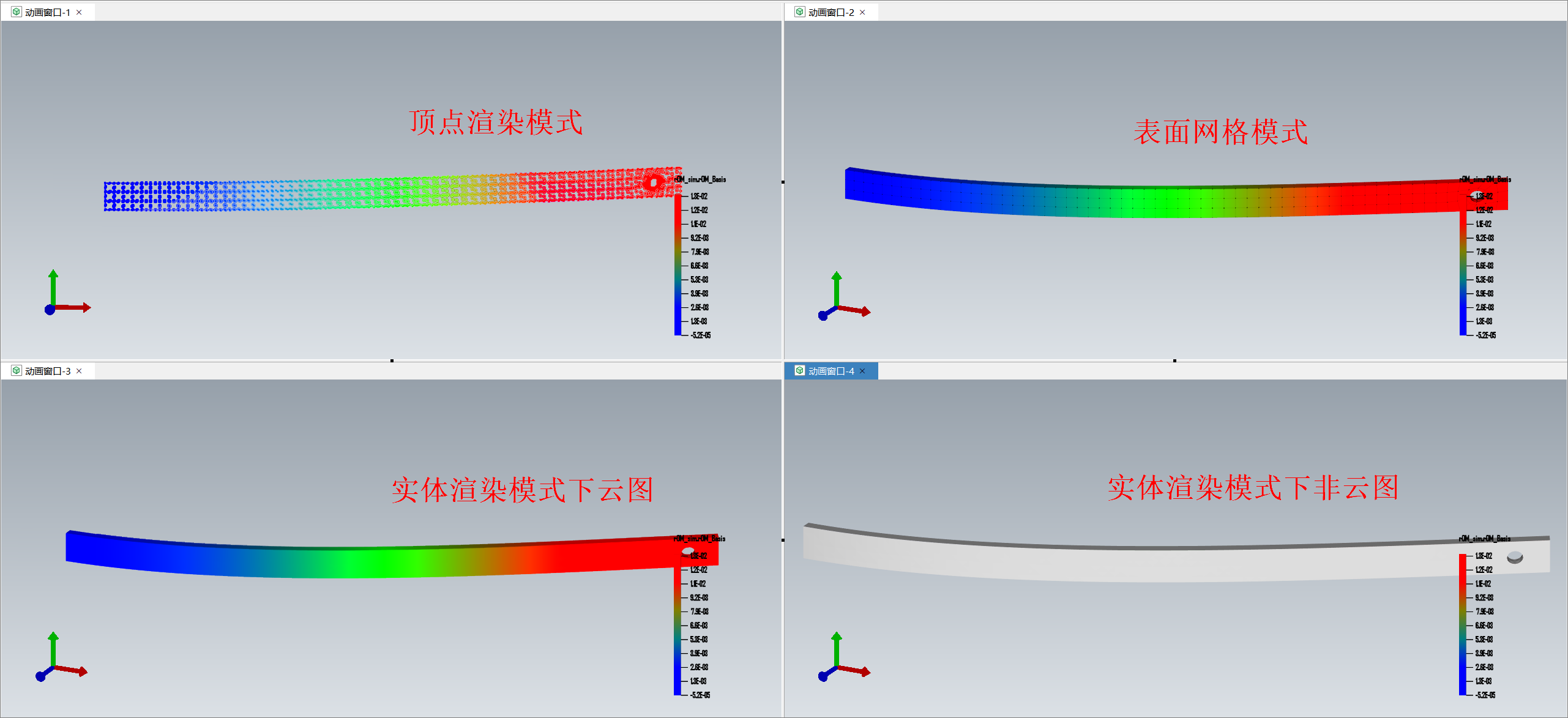Click the gray beam in non-contour window
The width and height of the screenshot is (1568, 718).
[1102, 563]
